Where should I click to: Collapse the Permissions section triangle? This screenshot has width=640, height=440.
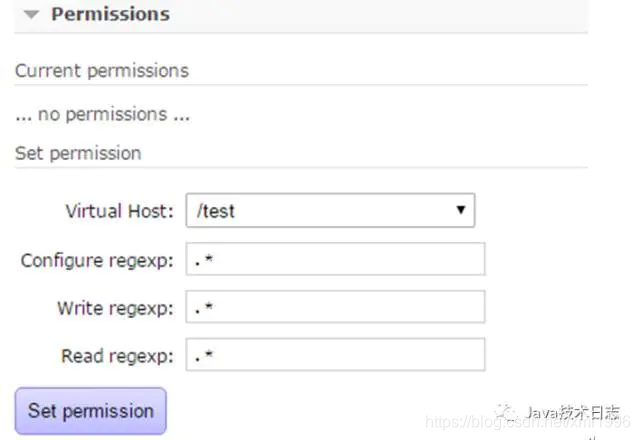(32, 15)
